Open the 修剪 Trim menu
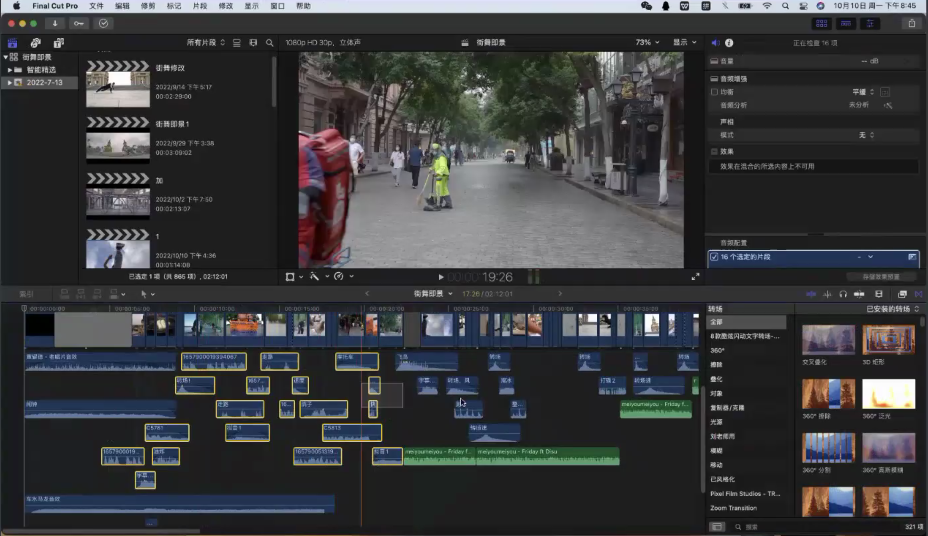This screenshot has width=928, height=536. pos(148,6)
